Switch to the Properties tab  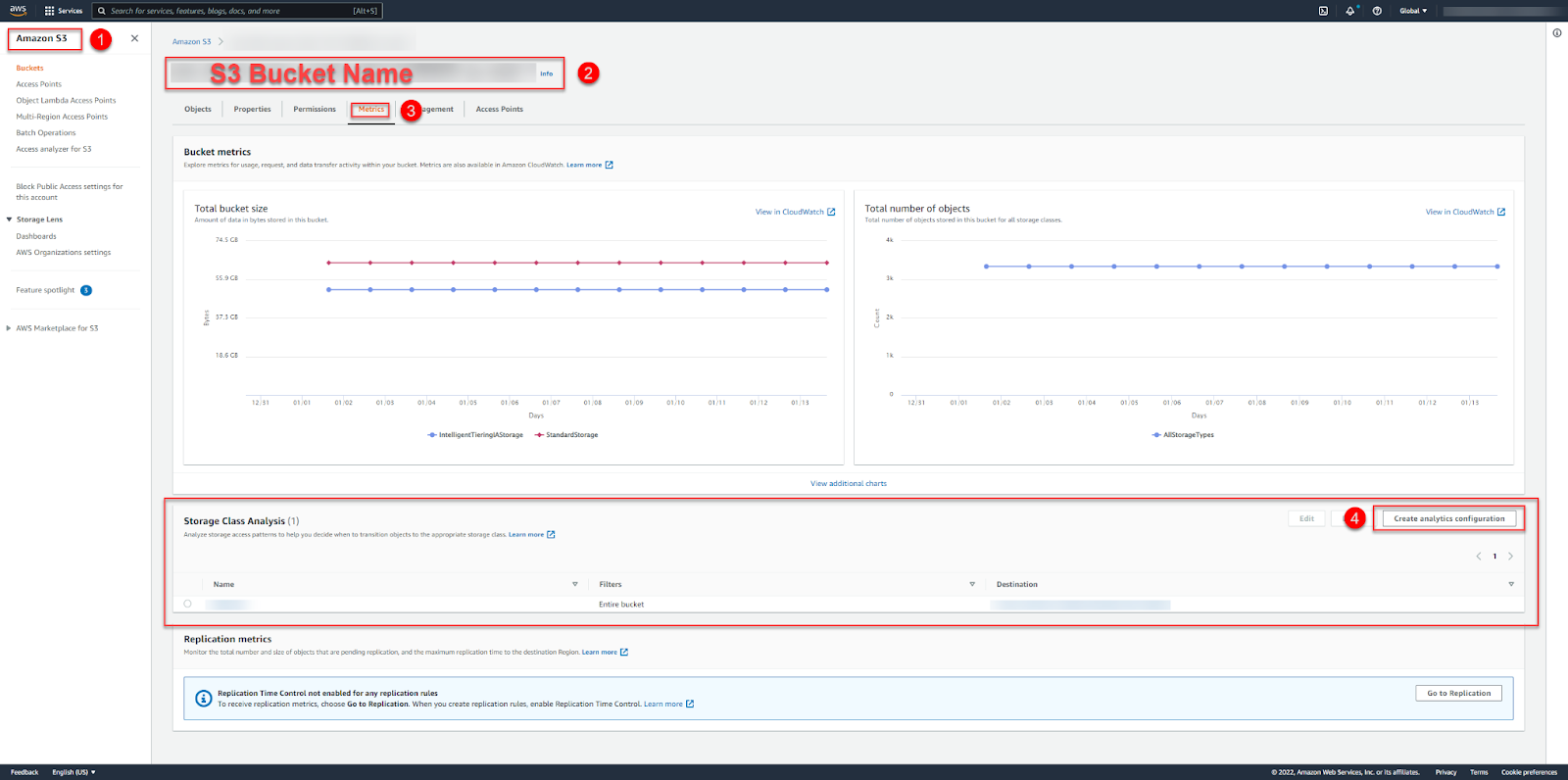click(252, 110)
